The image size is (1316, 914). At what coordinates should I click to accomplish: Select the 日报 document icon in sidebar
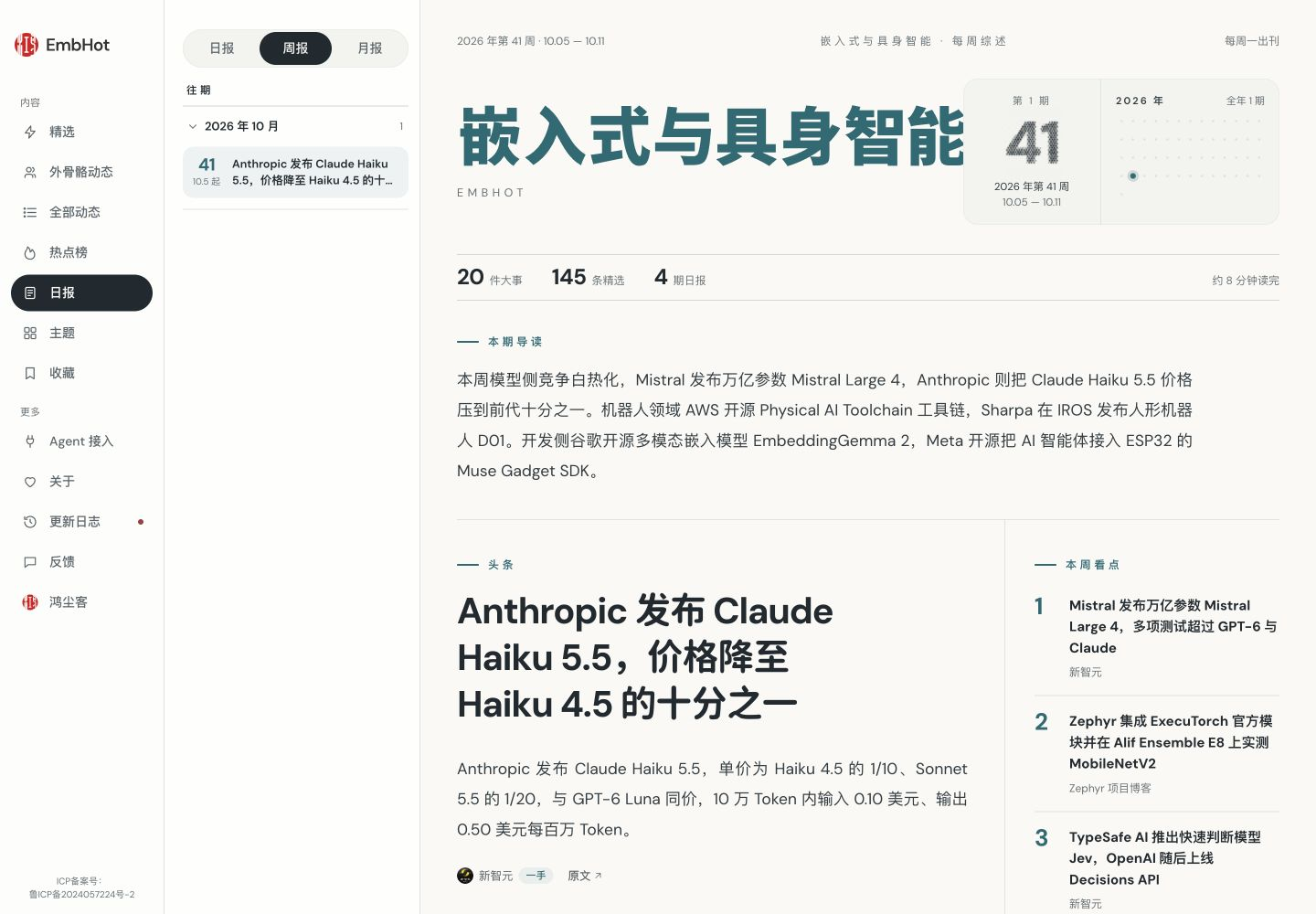(x=30, y=292)
